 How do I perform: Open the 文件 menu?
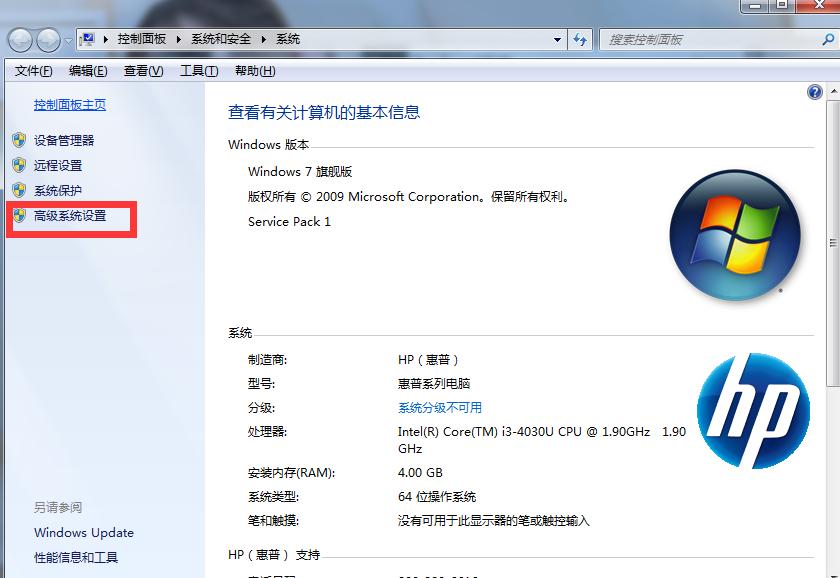point(33,71)
